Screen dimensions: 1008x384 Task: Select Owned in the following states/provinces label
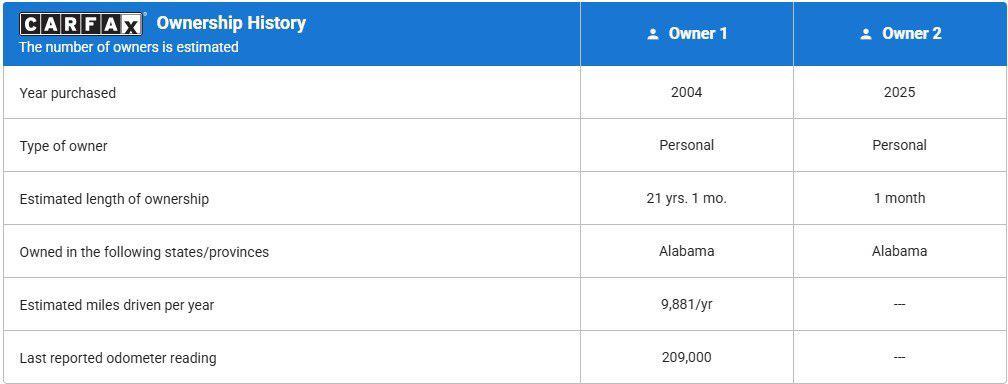coord(144,252)
